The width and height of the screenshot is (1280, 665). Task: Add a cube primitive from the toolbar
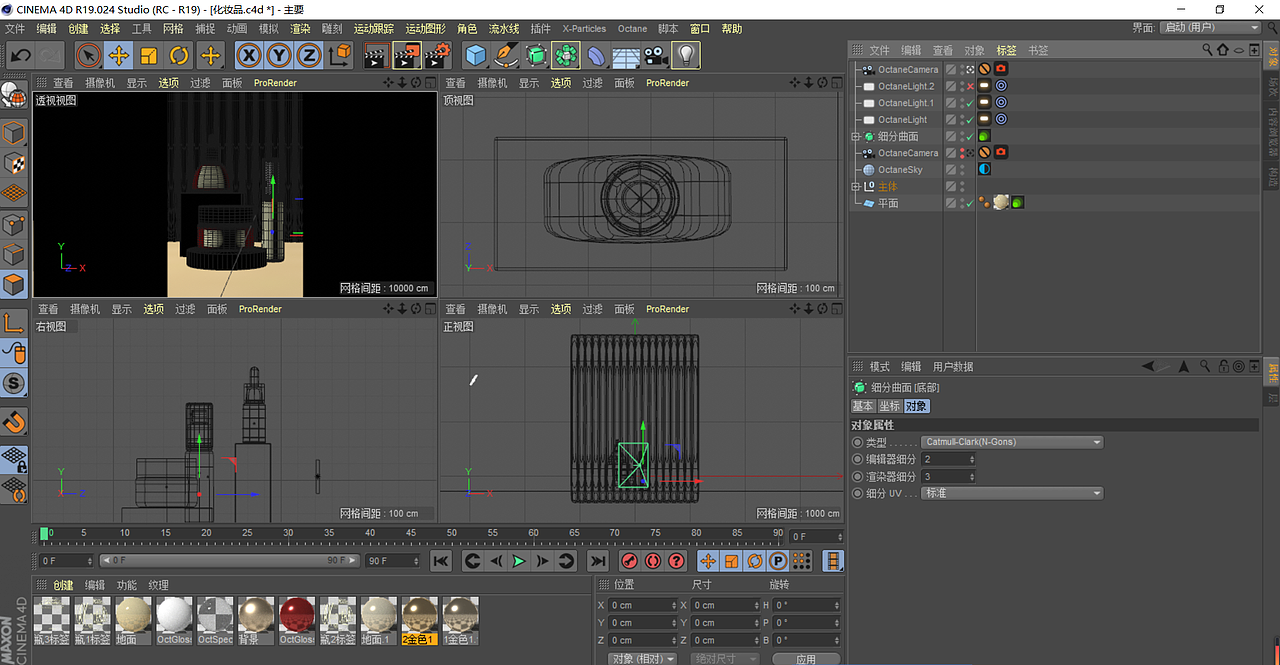click(476, 55)
